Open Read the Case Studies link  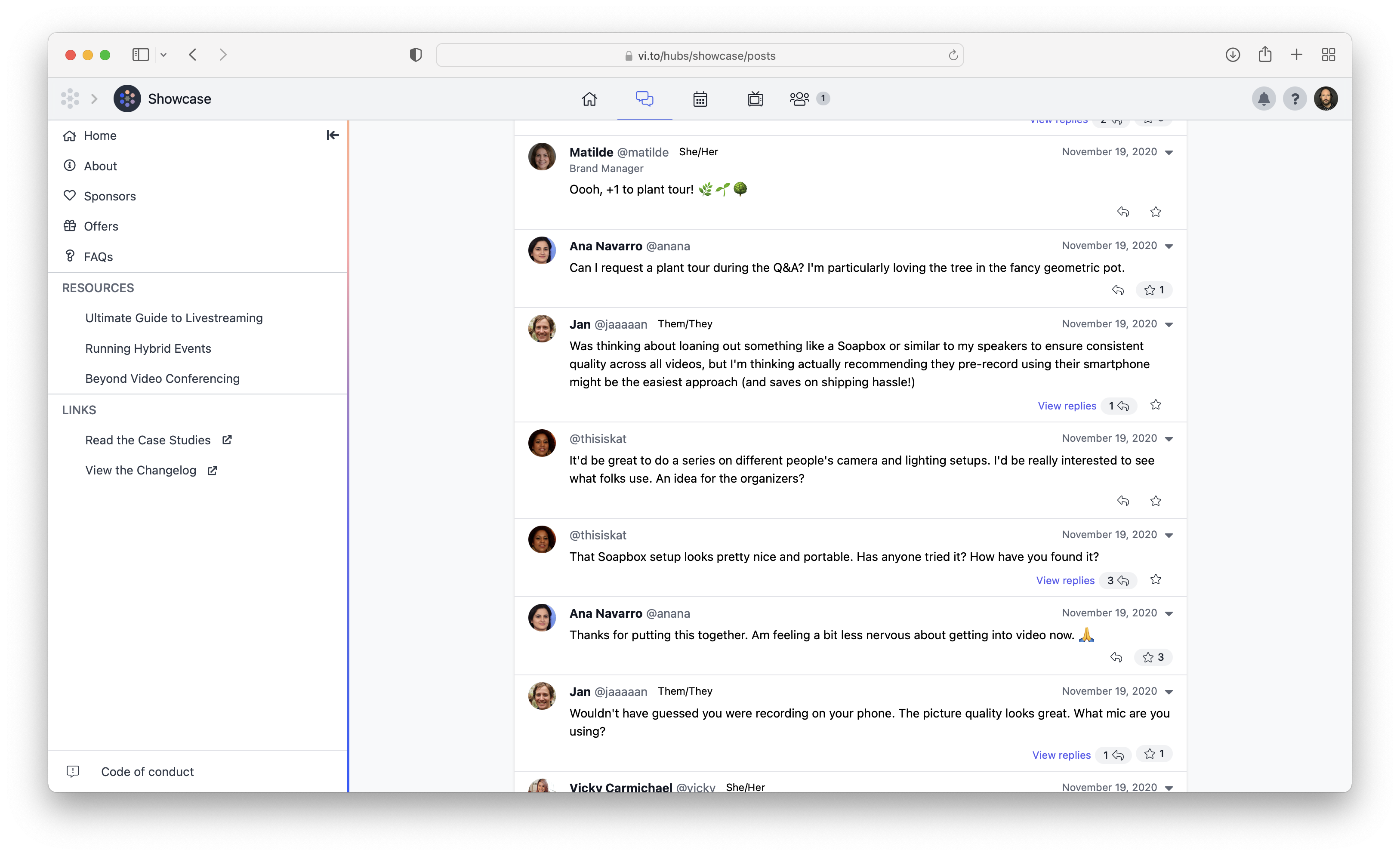147,440
